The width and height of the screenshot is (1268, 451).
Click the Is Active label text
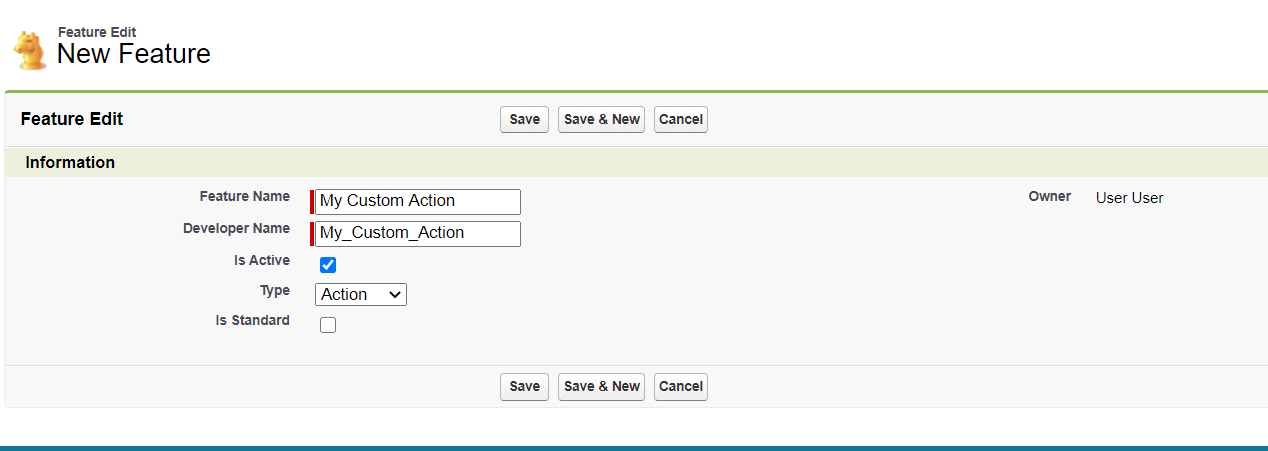point(261,260)
